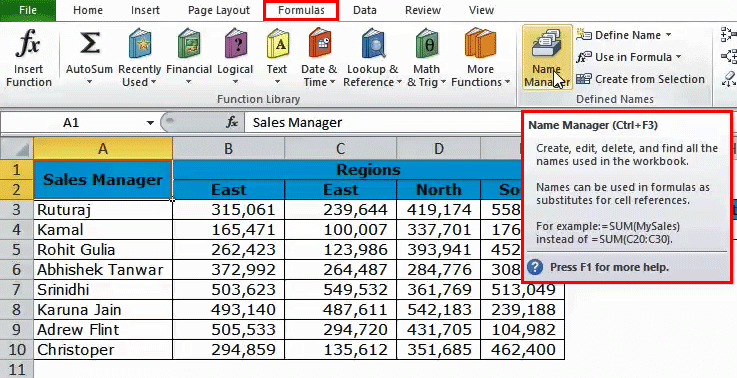Open the Insert Function dialog

click(28, 57)
